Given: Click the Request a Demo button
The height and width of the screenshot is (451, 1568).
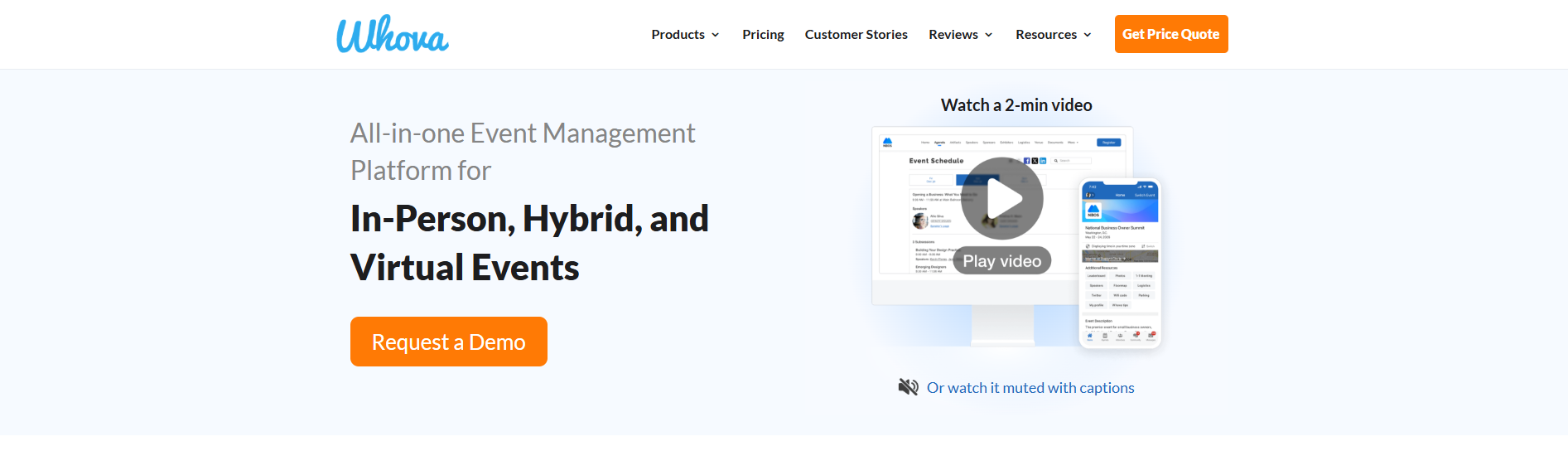Looking at the screenshot, I should tap(449, 342).
